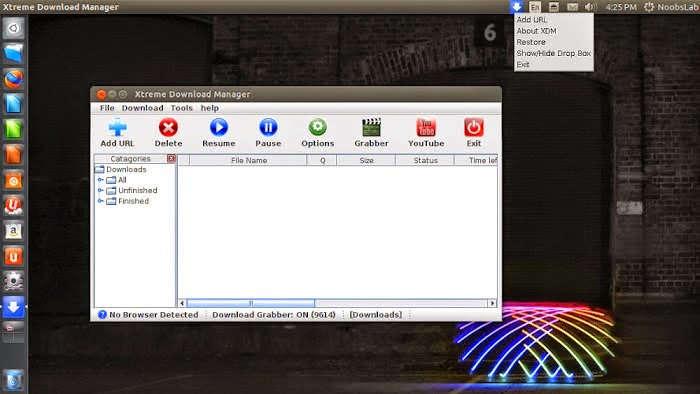Open the Amazon launcher icon
Image resolution: width=700 pixels, height=394 pixels.
(13, 231)
